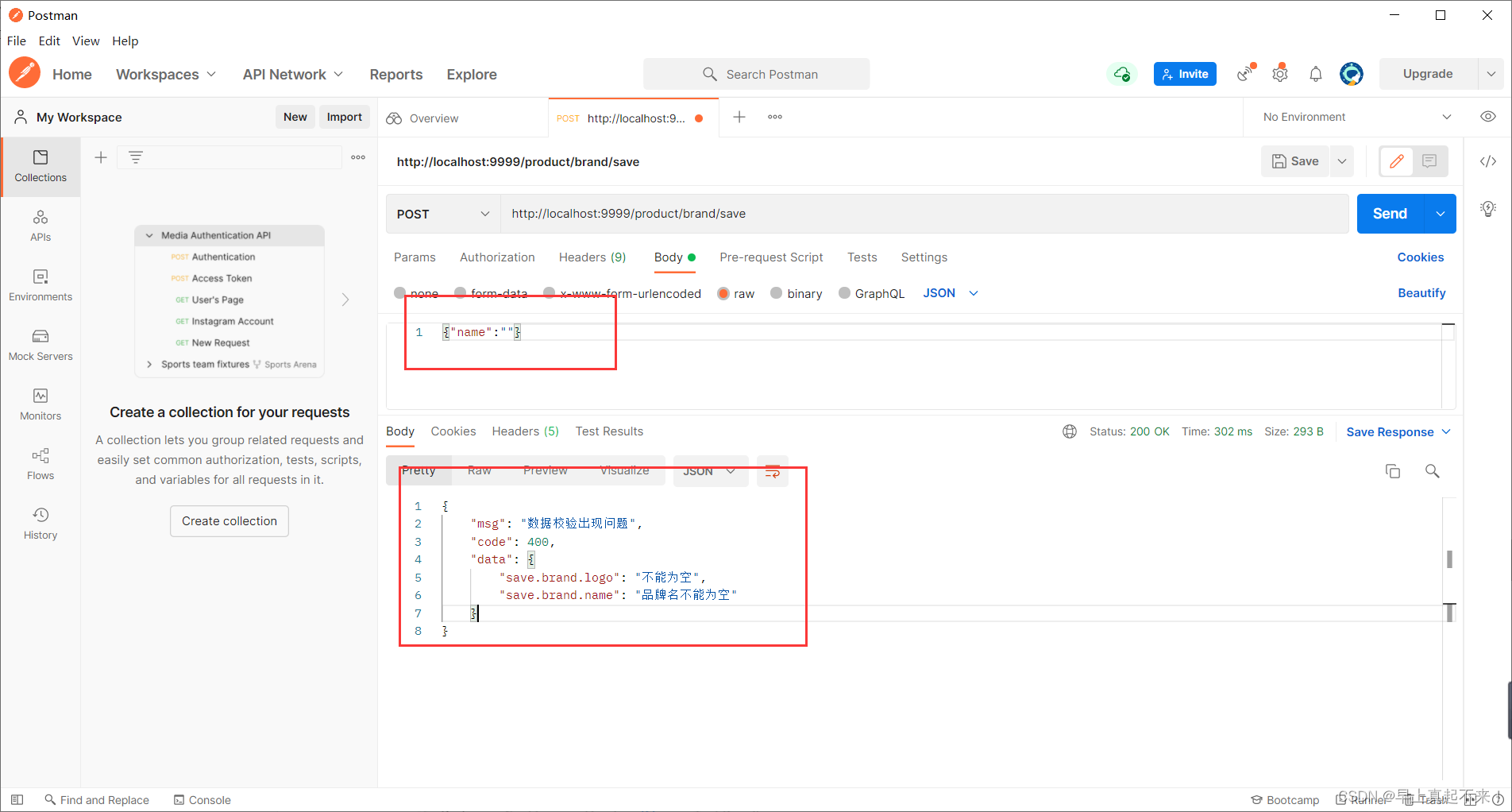The width and height of the screenshot is (1512, 812).
Task: Open the lightbulb info panel icon
Action: [x=1488, y=208]
